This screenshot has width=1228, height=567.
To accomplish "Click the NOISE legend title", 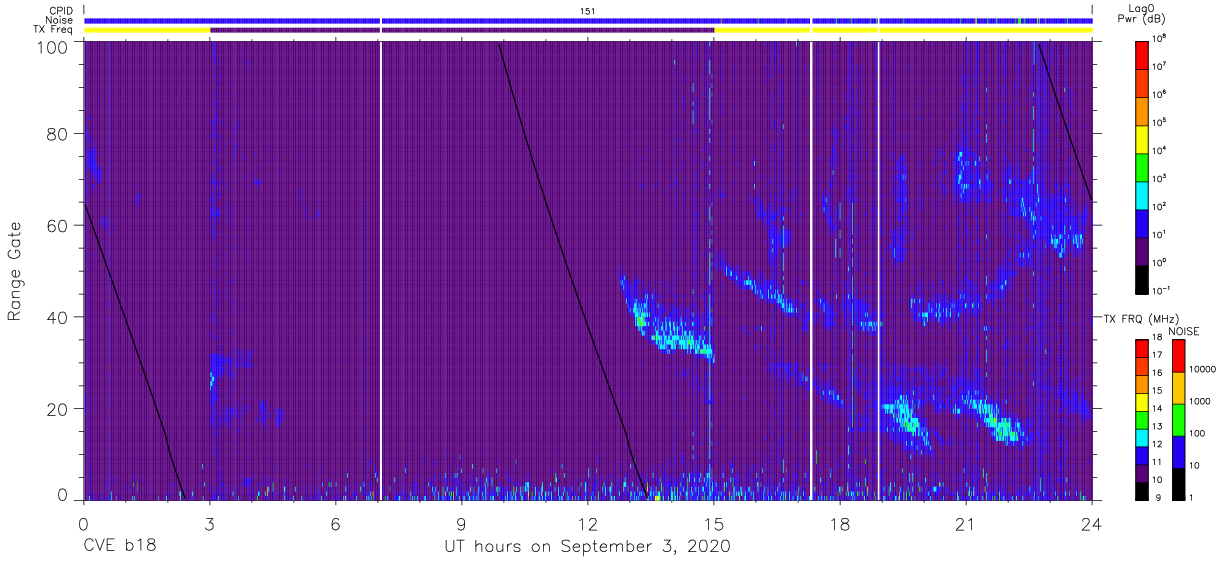I will 1185,330.
